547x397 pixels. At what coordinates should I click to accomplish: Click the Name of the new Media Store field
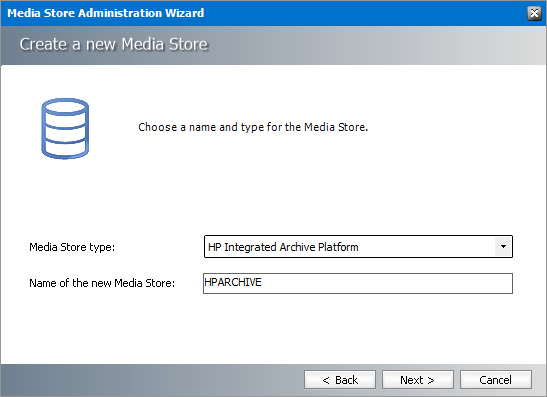coord(358,283)
